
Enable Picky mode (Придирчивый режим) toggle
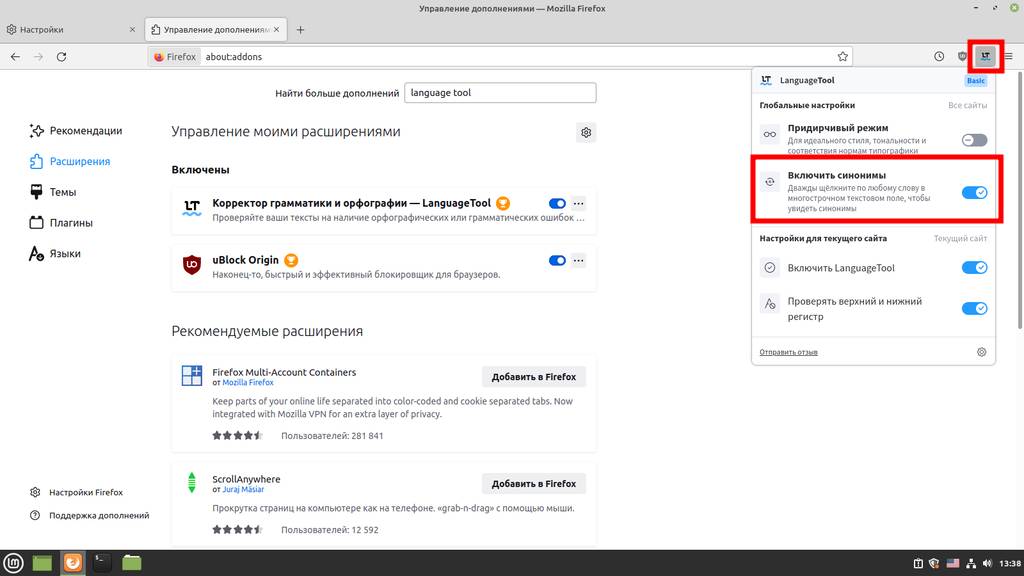[x=974, y=140]
